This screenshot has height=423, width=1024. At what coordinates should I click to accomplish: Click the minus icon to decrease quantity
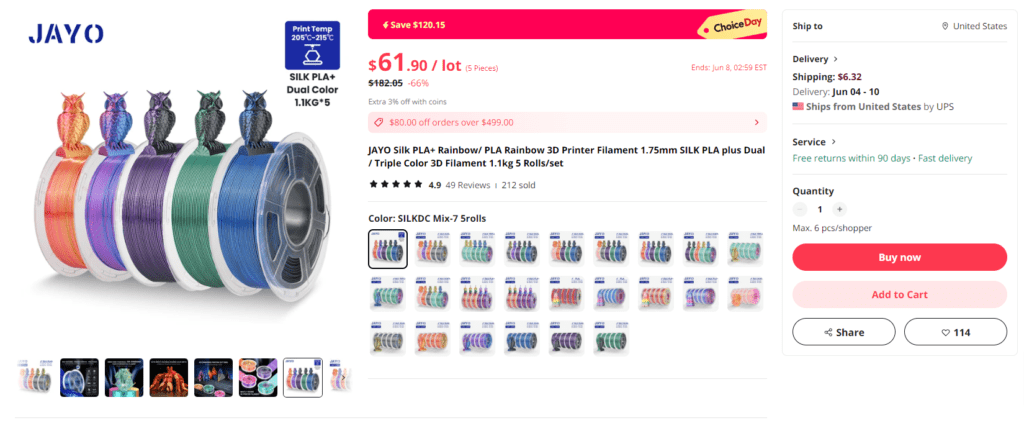(800, 210)
